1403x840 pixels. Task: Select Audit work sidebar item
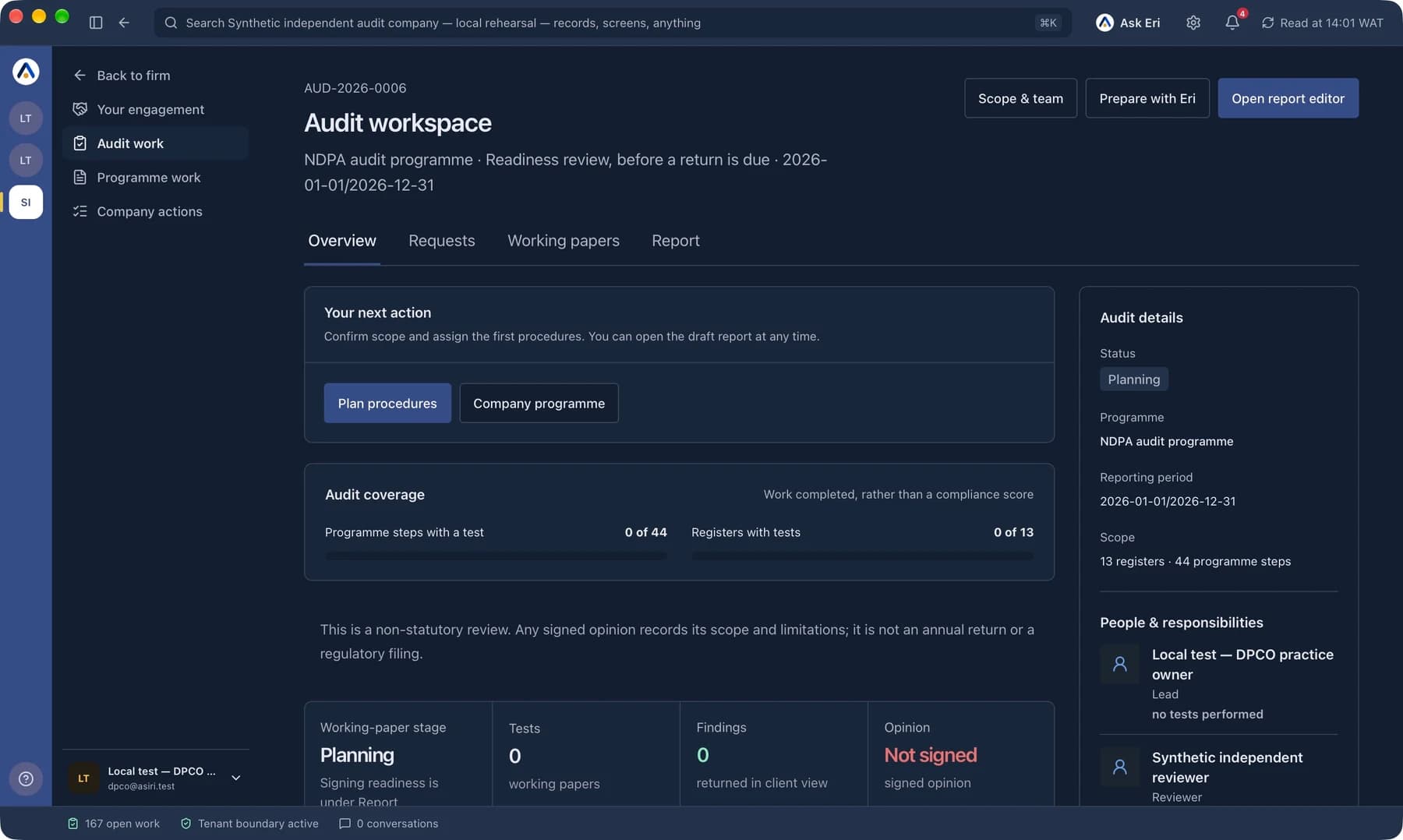[x=156, y=143]
